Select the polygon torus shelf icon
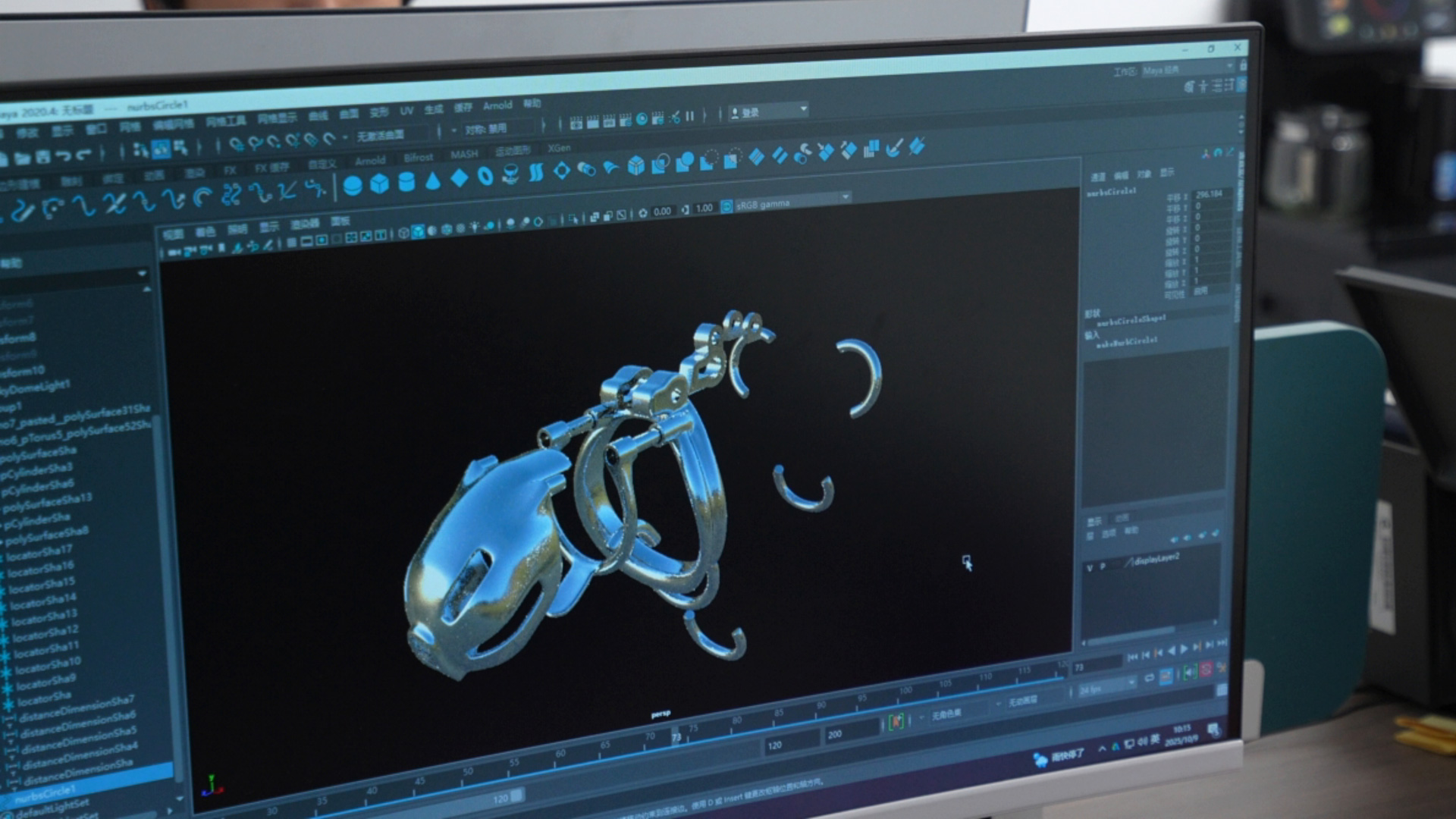This screenshot has width=1456, height=819. [x=485, y=177]
